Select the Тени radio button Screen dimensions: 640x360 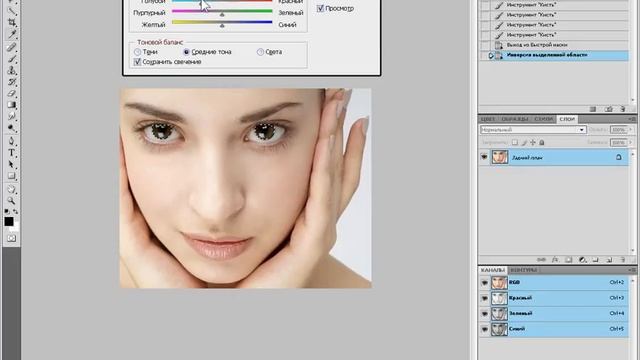(x=138, y=52)
